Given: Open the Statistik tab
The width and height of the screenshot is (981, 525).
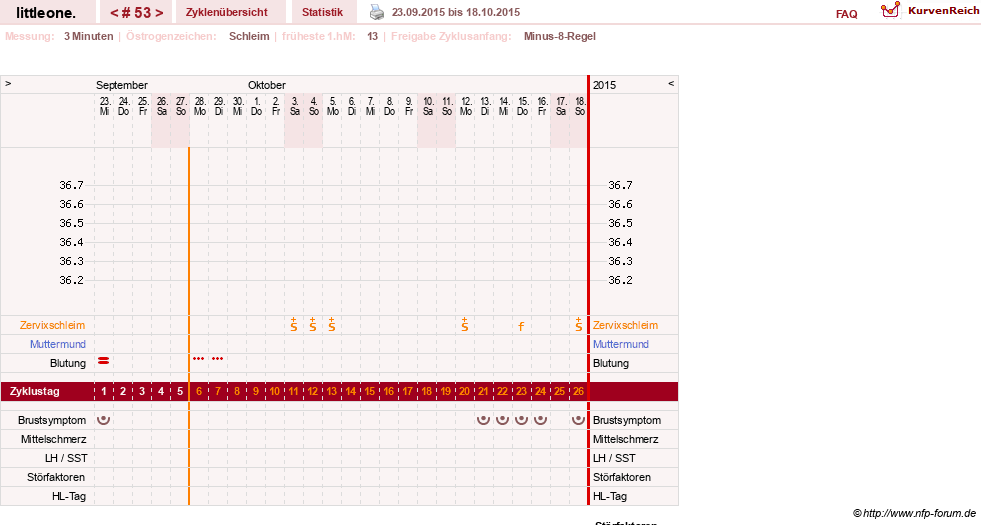Looking at the screenshot, I should (322, 12).
